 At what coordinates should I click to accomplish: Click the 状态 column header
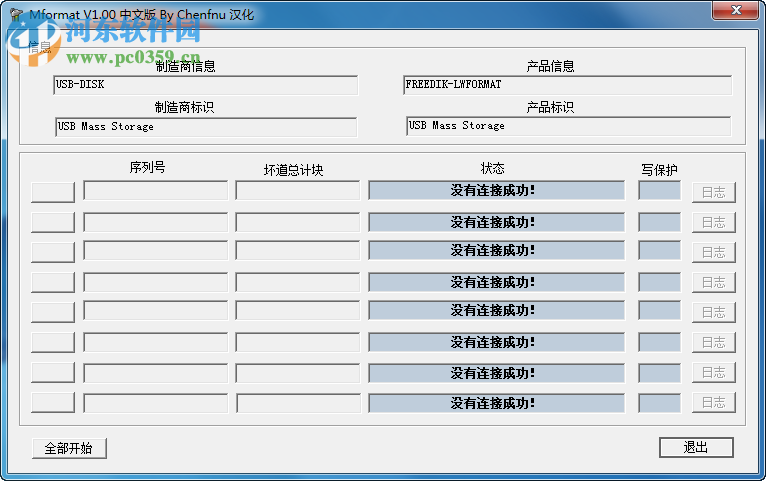click(492, 168)
